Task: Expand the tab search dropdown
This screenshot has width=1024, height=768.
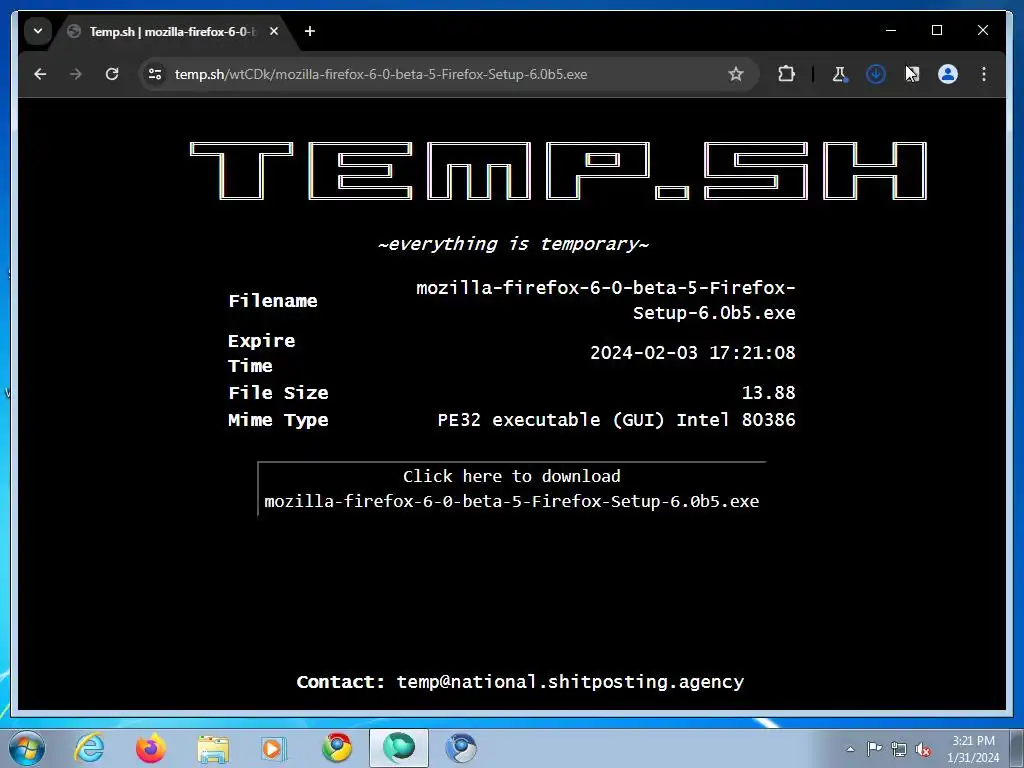Action: coord(38,31)
